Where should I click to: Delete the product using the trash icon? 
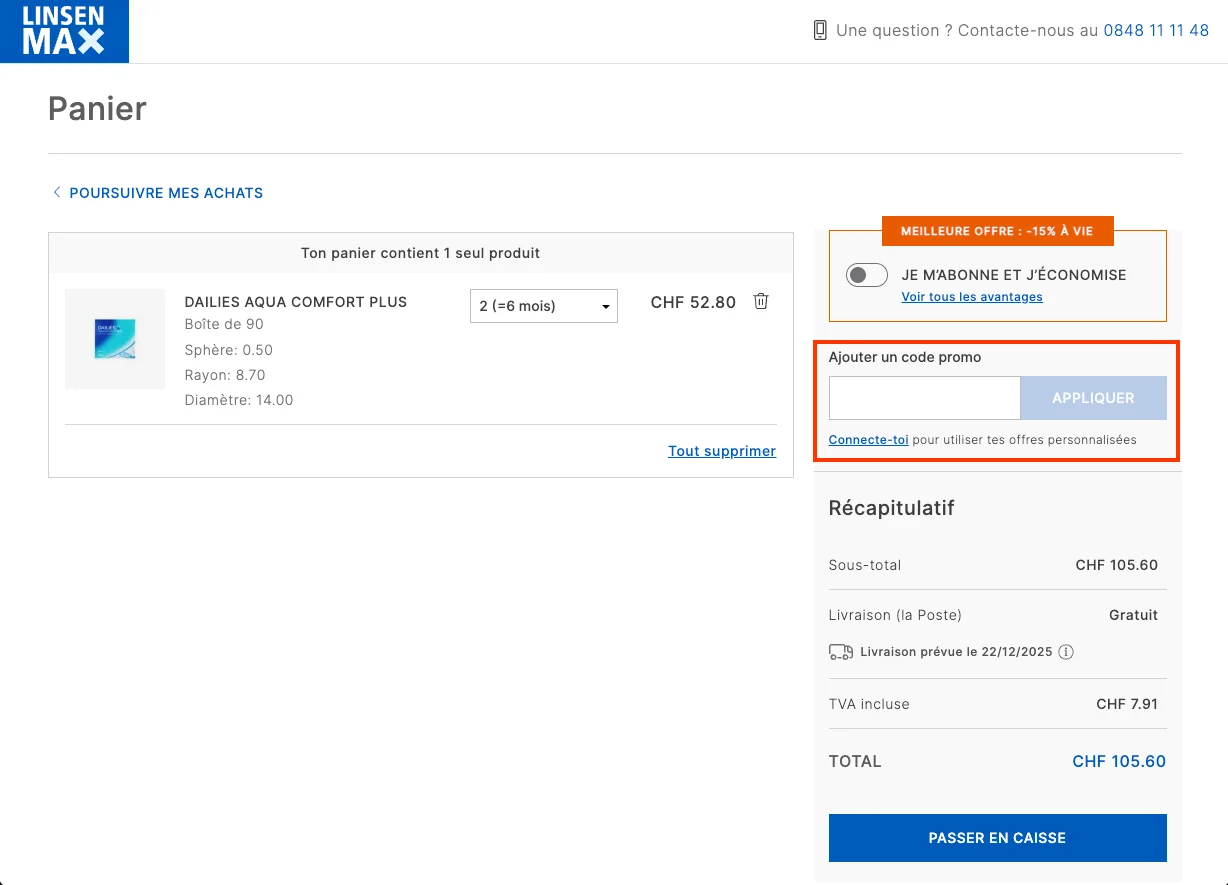pos(760,301)
